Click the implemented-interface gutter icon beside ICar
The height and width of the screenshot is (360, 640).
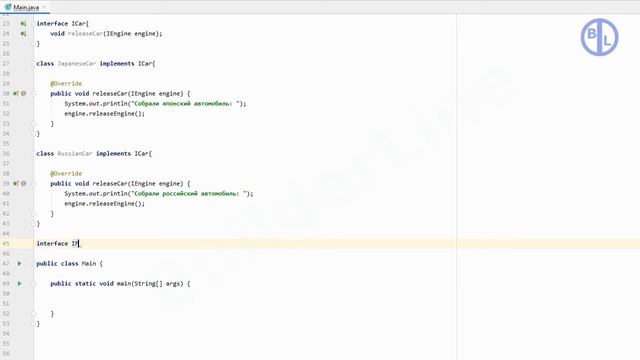23,24
